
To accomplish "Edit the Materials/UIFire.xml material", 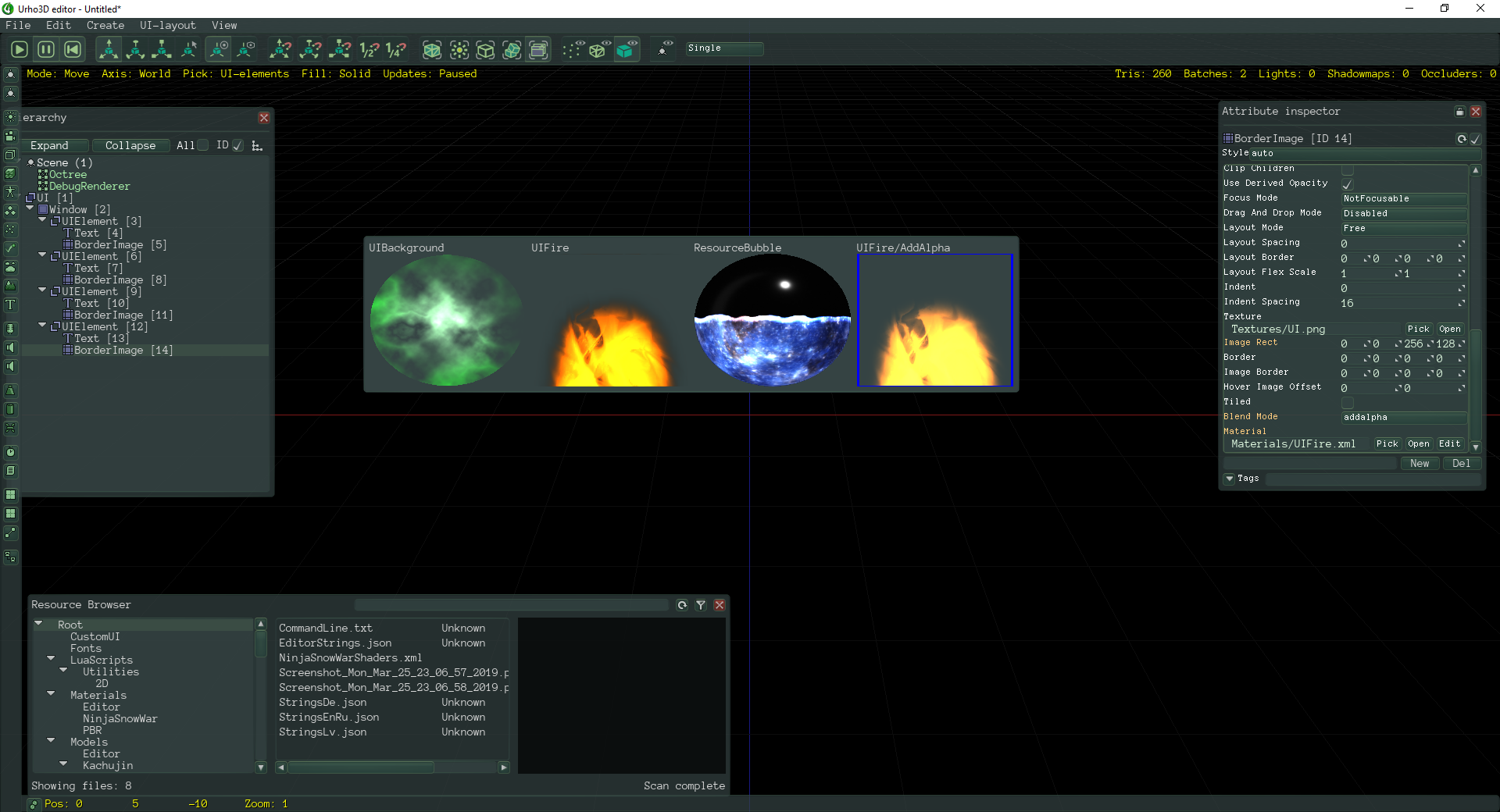I will [x=1450, y=444].
